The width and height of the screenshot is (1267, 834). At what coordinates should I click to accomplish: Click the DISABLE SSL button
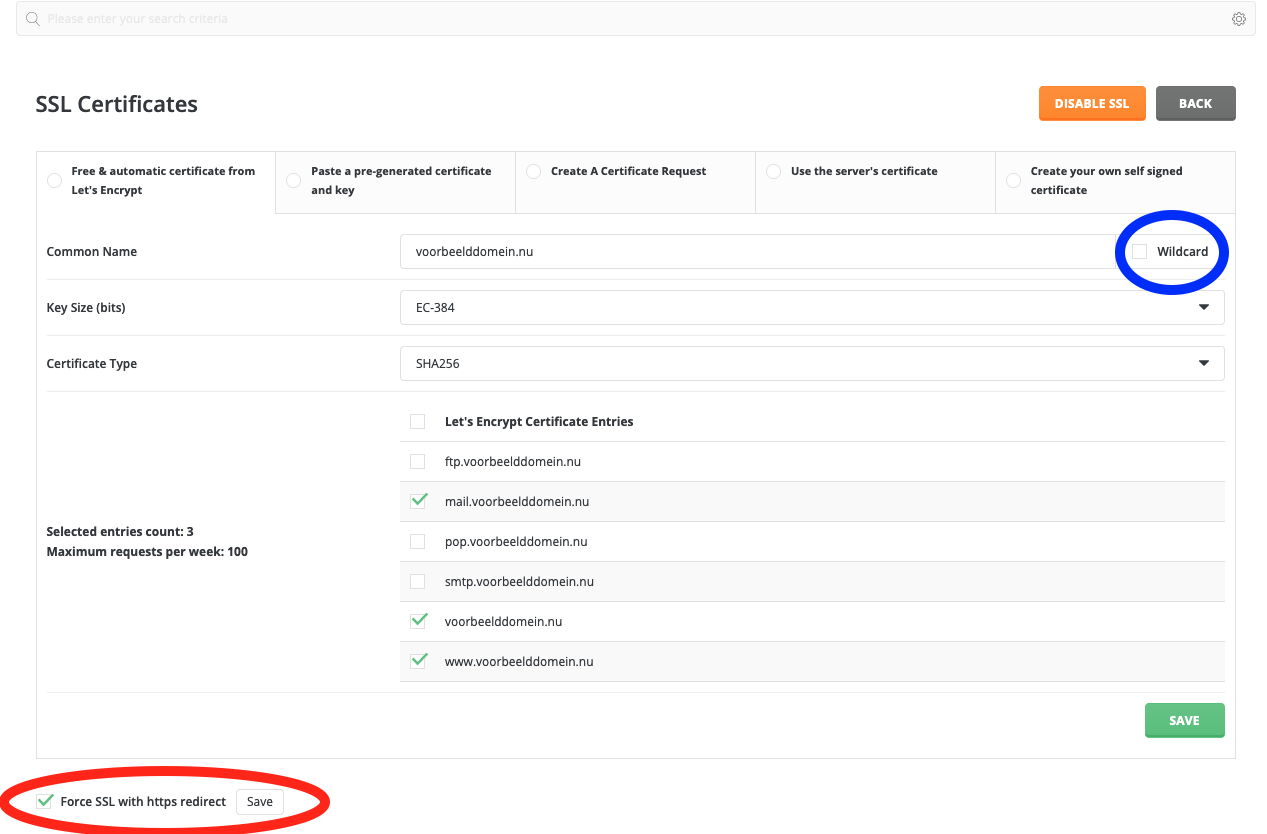pyautogui.click(x=1092, y=103)
